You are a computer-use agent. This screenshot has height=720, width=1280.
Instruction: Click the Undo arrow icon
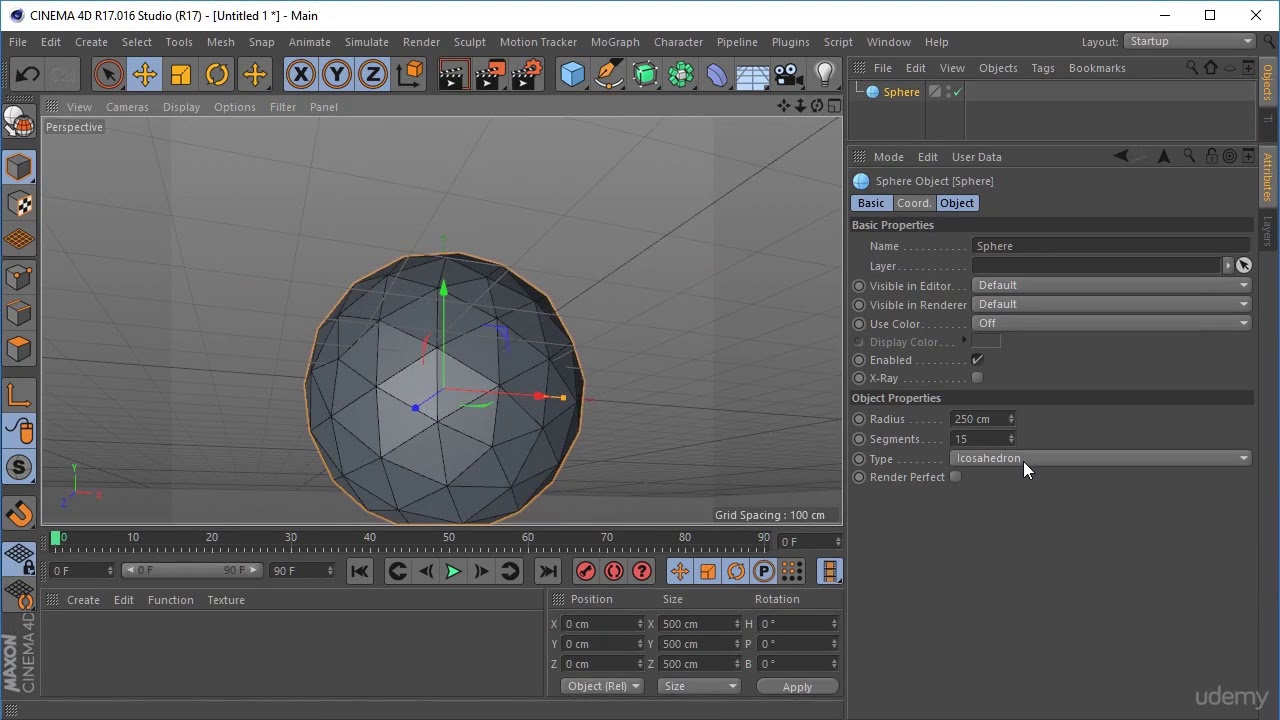27,75
